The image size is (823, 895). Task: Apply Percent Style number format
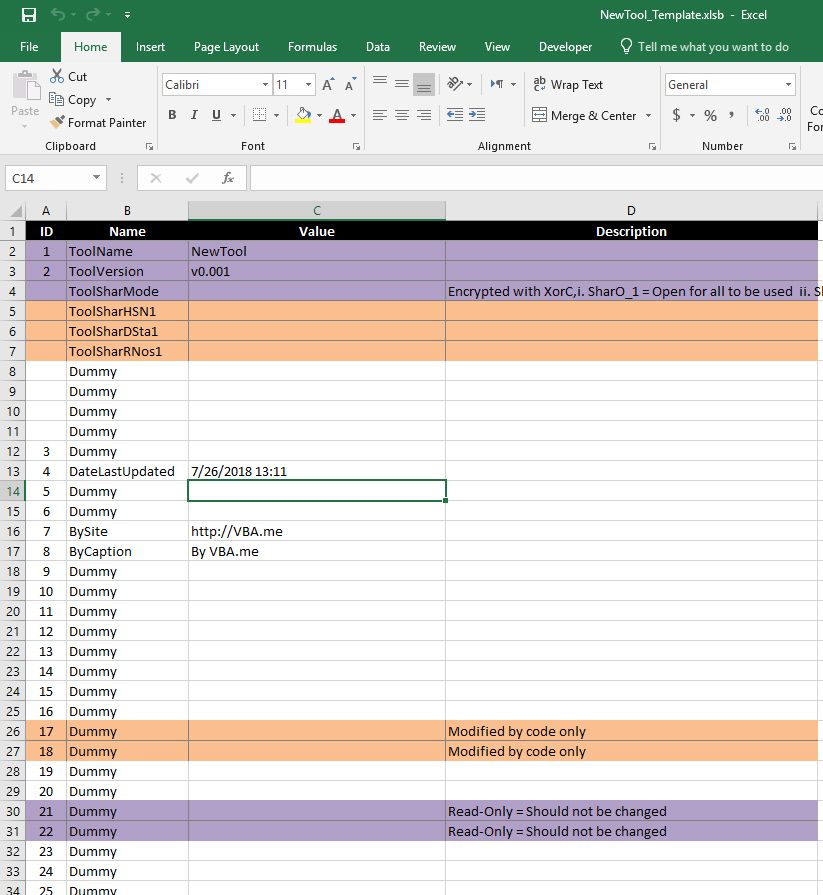[x=710, y=115]
